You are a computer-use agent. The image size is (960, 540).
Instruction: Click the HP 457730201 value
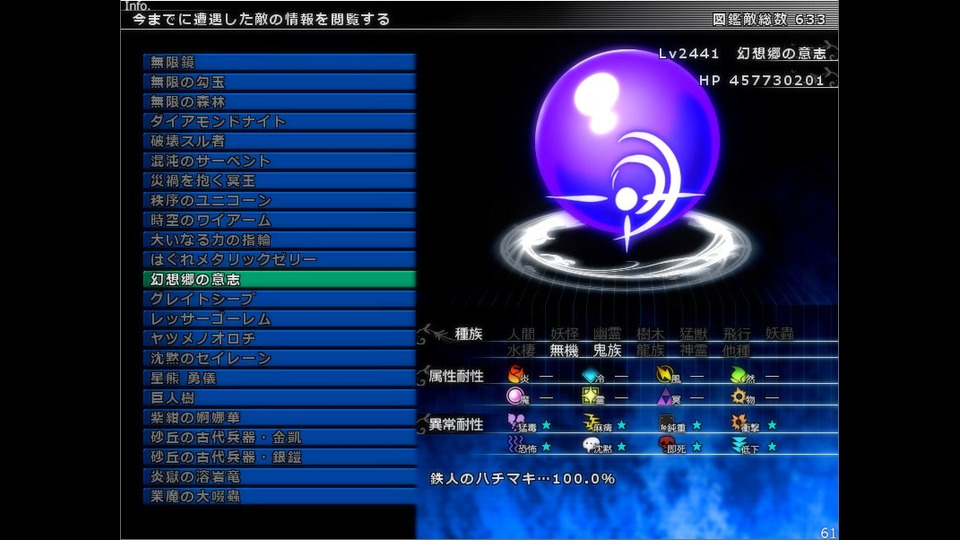[x=762, y=80]
